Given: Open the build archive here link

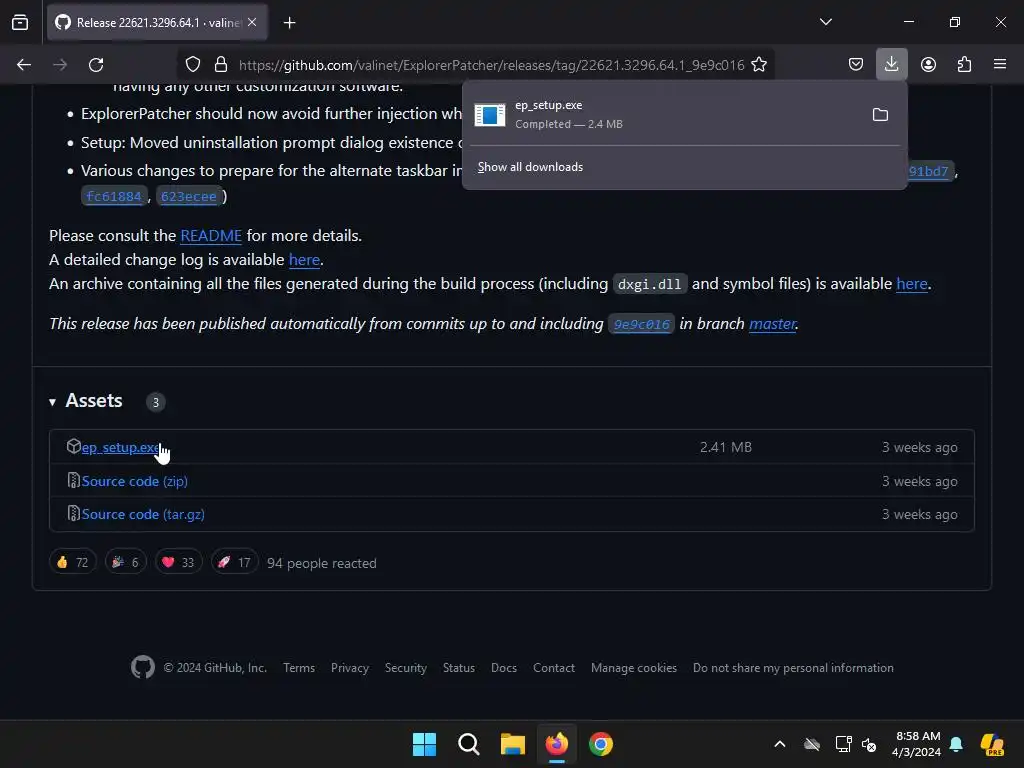Looking at the screenshot, I should pyautogui.click(x=912, y=284).
